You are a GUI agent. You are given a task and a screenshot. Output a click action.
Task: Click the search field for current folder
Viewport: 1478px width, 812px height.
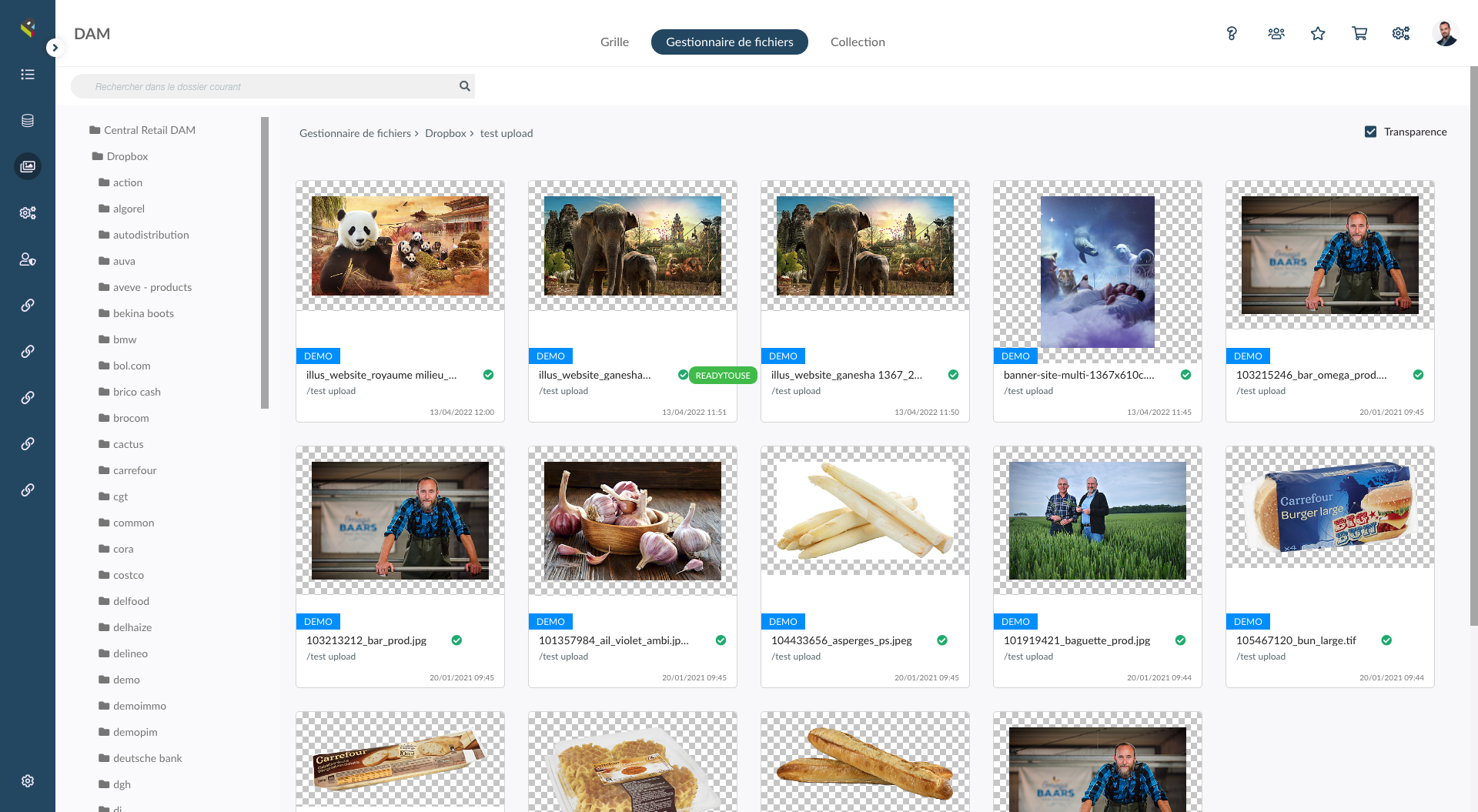click(x=273, y=86)
